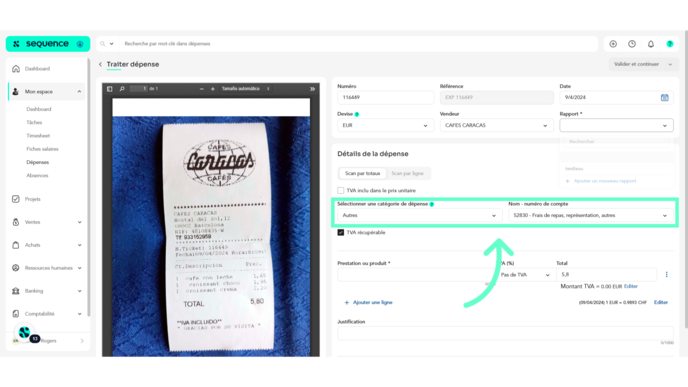This screenshot has height=387, width=688.
Task: Expand the Ressources humaines menu
Action: [x=79, y=268]
